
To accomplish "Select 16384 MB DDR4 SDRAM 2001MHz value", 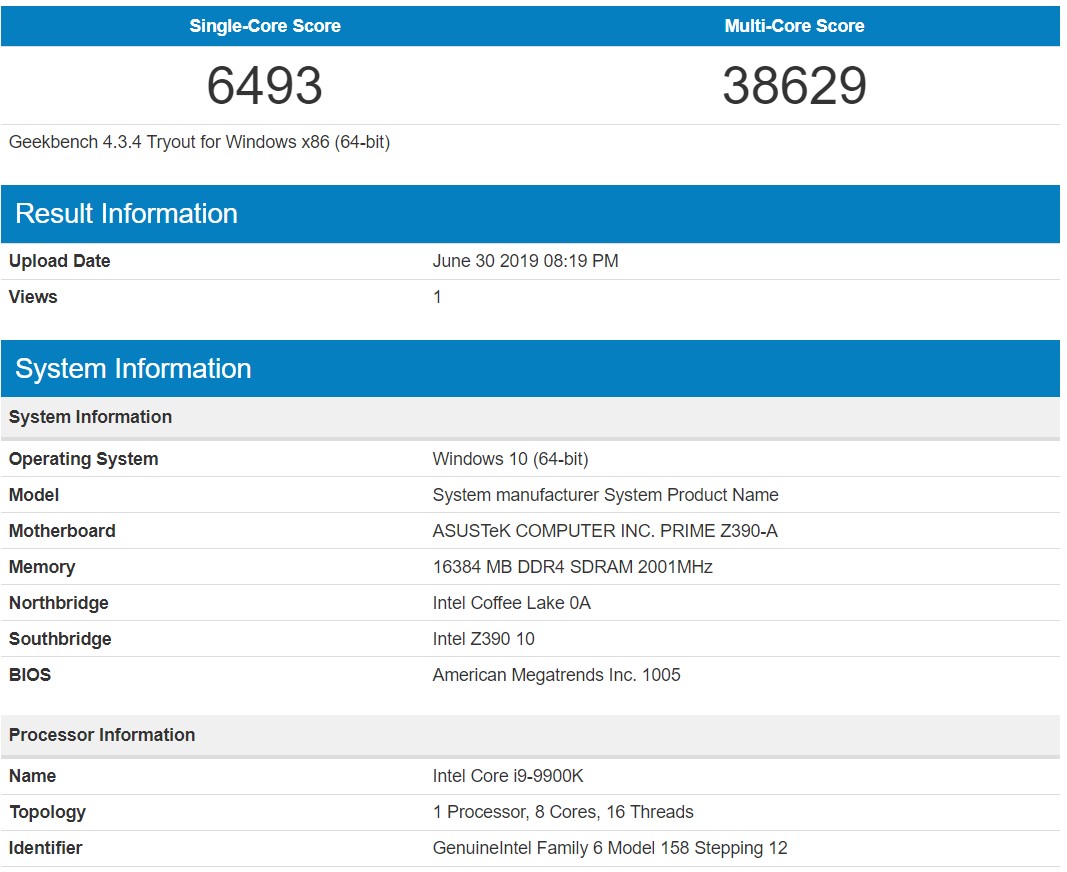I will coord(573,567).
